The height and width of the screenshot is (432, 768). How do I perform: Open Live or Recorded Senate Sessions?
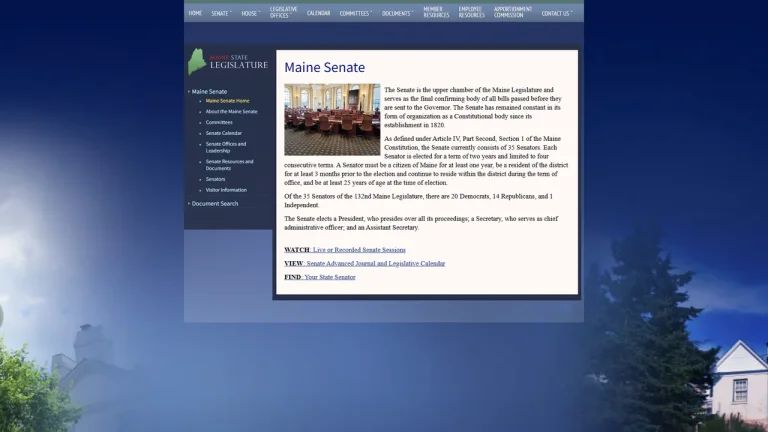[x=359, y=250]
